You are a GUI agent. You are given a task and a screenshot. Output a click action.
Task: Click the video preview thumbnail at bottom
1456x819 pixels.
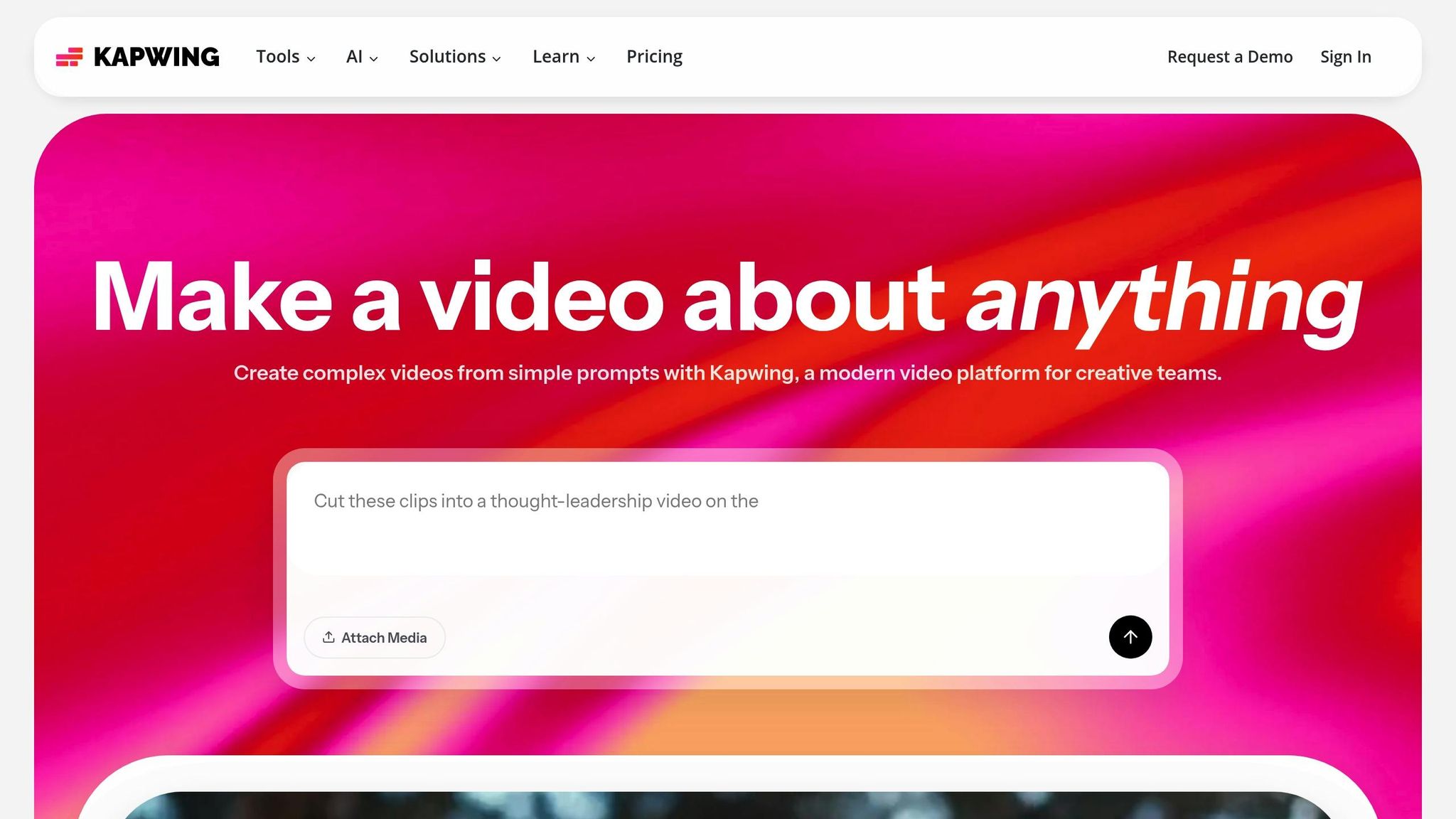tap(728, 805)
